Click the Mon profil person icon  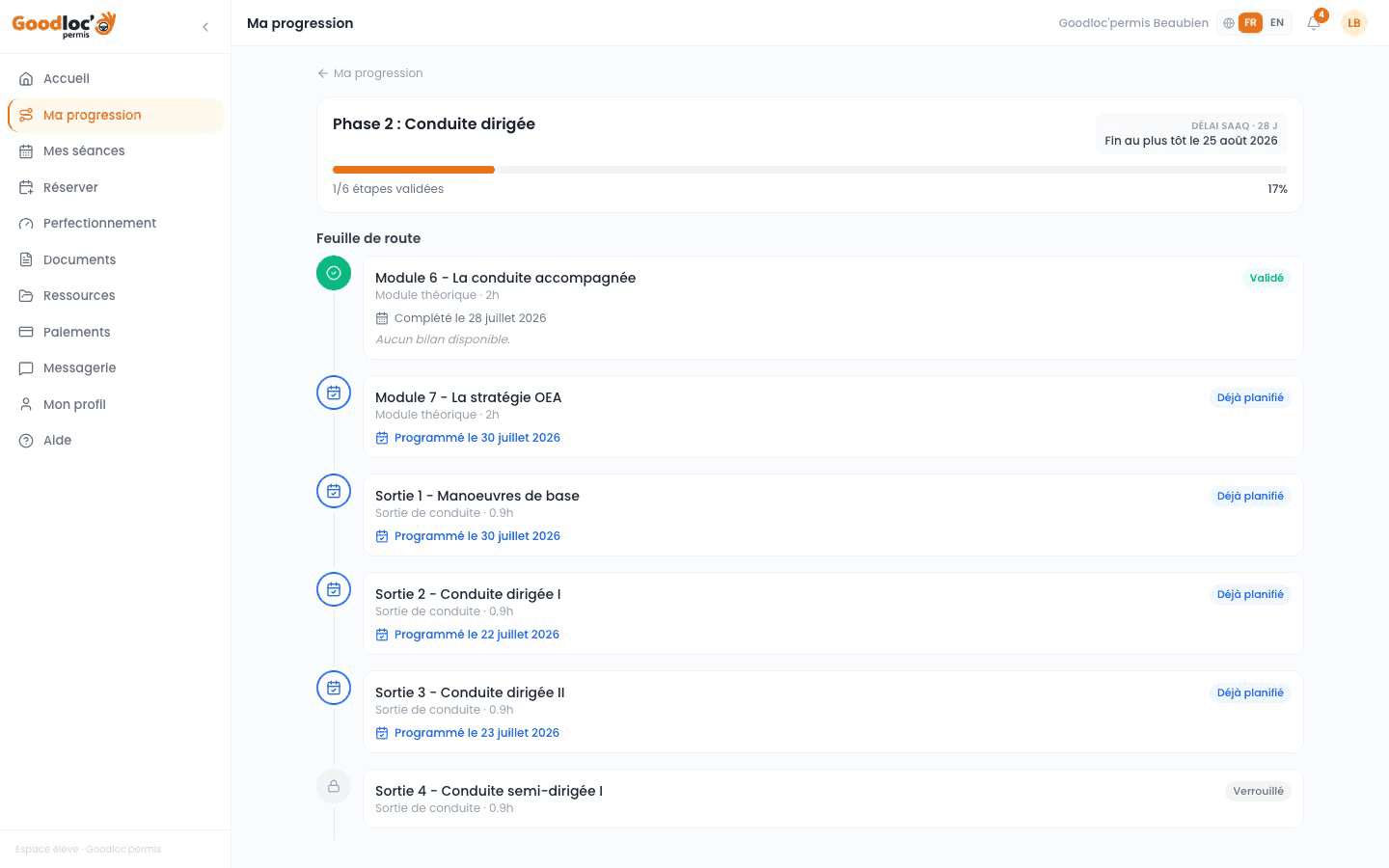click(x=26, y=404)
